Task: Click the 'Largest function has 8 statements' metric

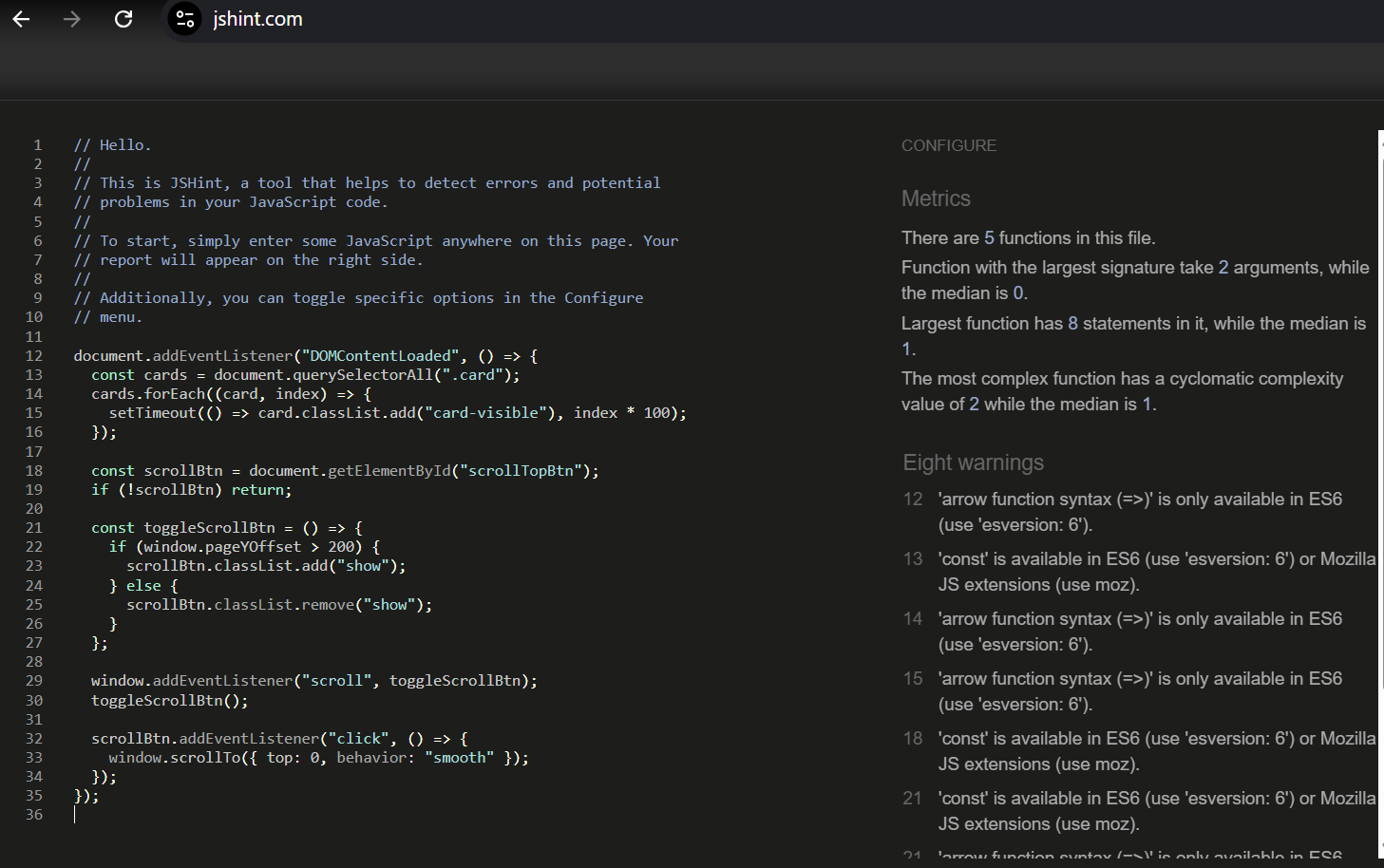Action: point(1133,336)
